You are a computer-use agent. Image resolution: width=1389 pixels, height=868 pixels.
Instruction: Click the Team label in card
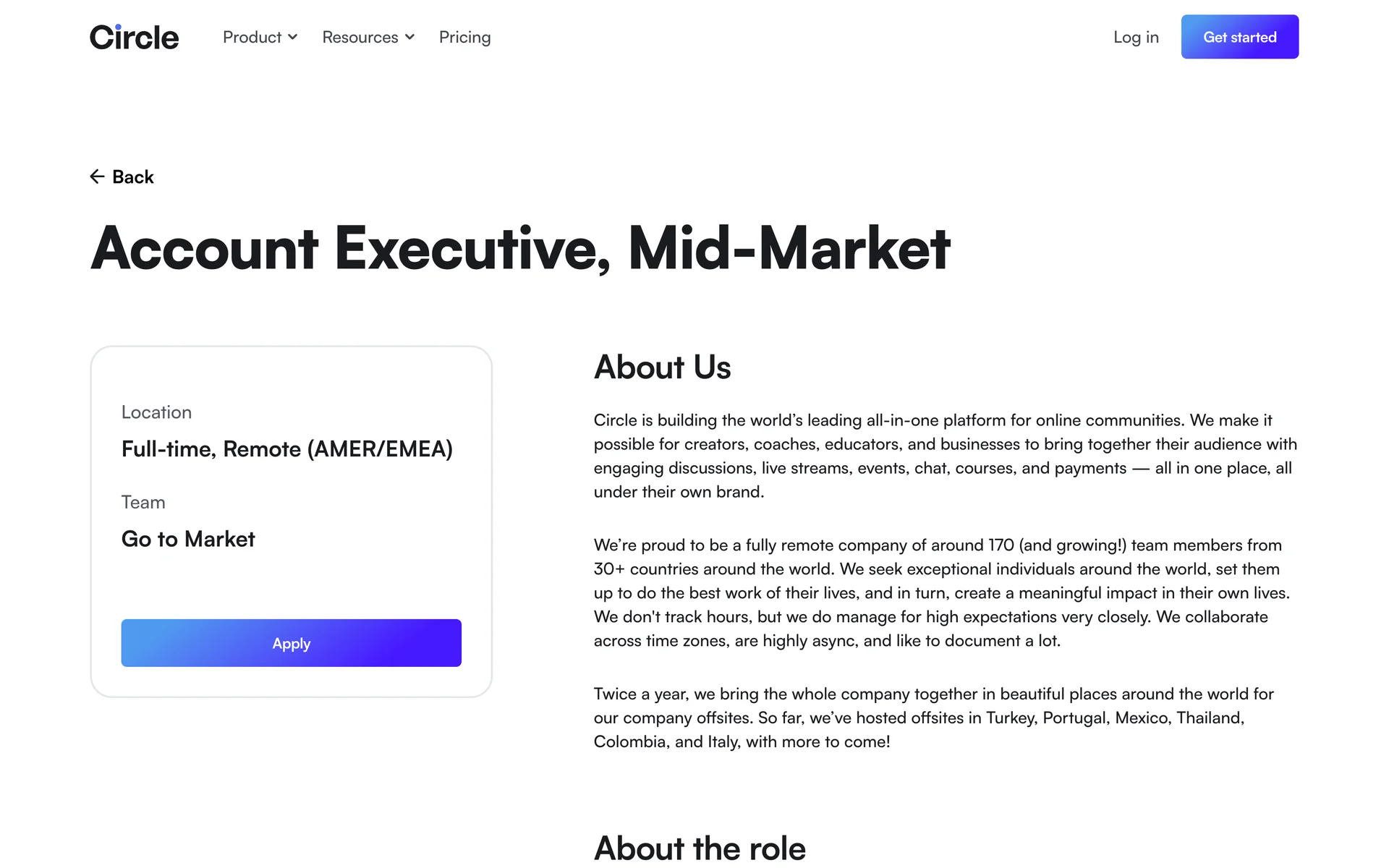click(x=143, y=503)
